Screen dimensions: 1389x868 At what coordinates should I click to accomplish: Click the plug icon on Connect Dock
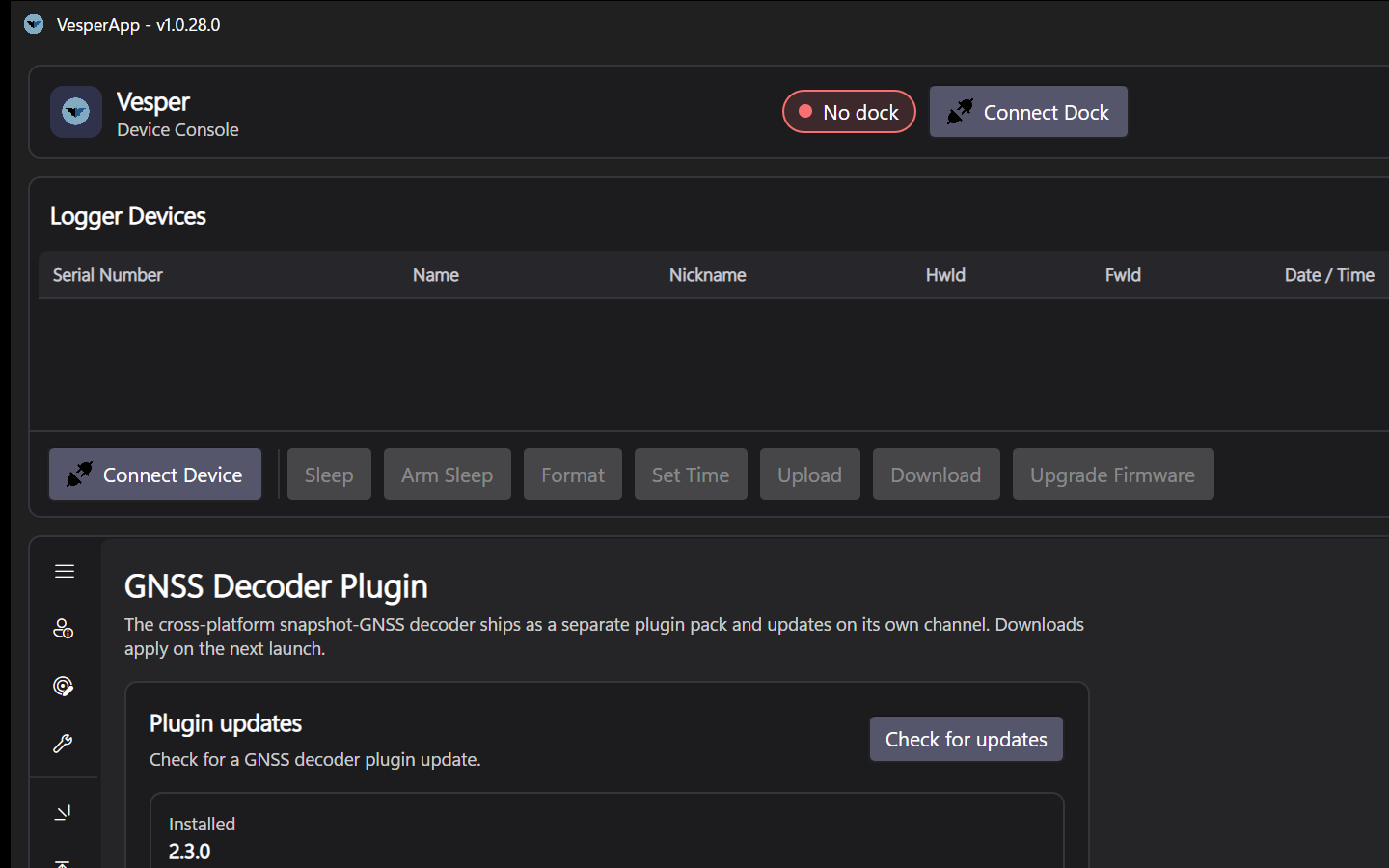pos(960,112)
